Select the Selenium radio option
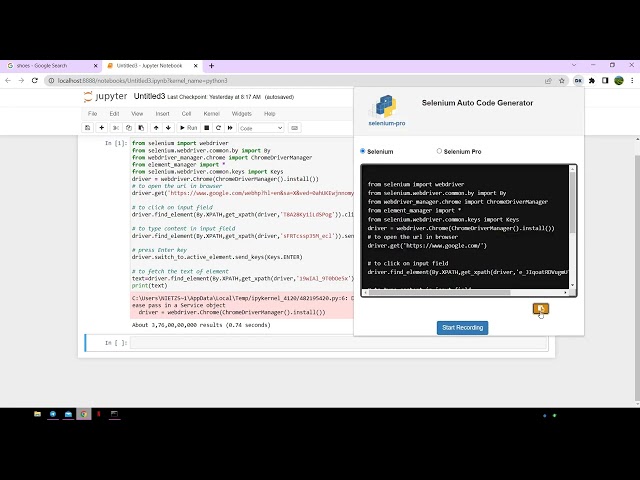640x480 pixels. (362, 151)
